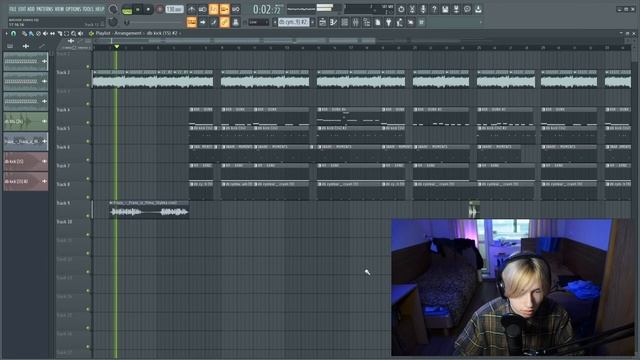Click the question mark help icon
The image size is (640, 360).
pos(434,9)
